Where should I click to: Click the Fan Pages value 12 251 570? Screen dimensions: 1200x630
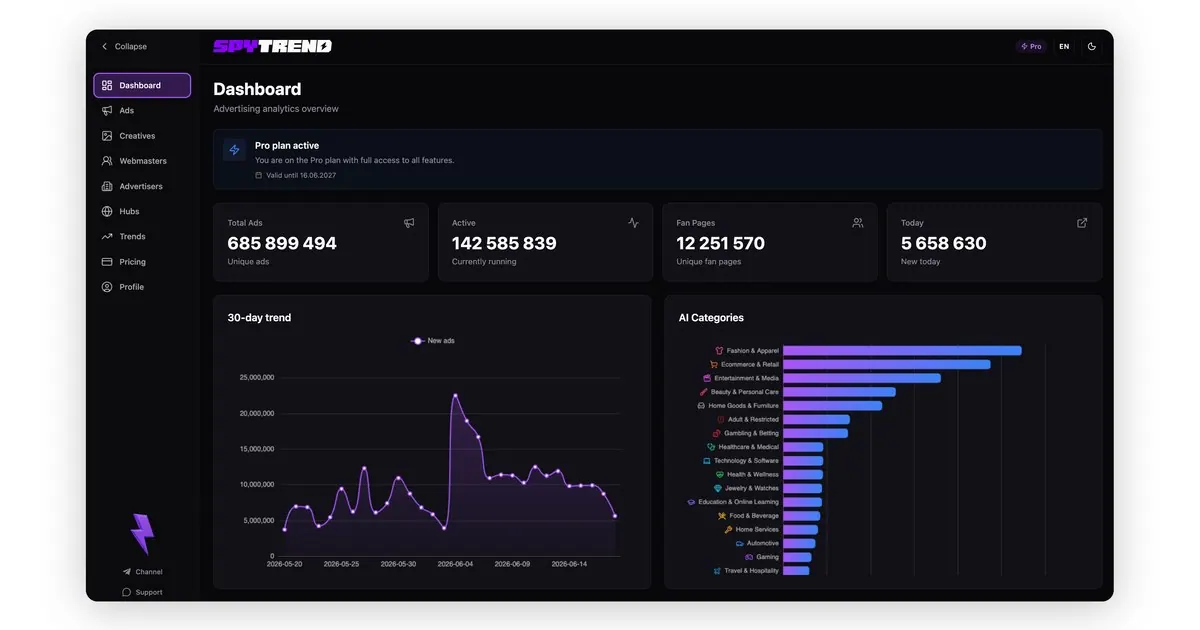pos(720,243)
